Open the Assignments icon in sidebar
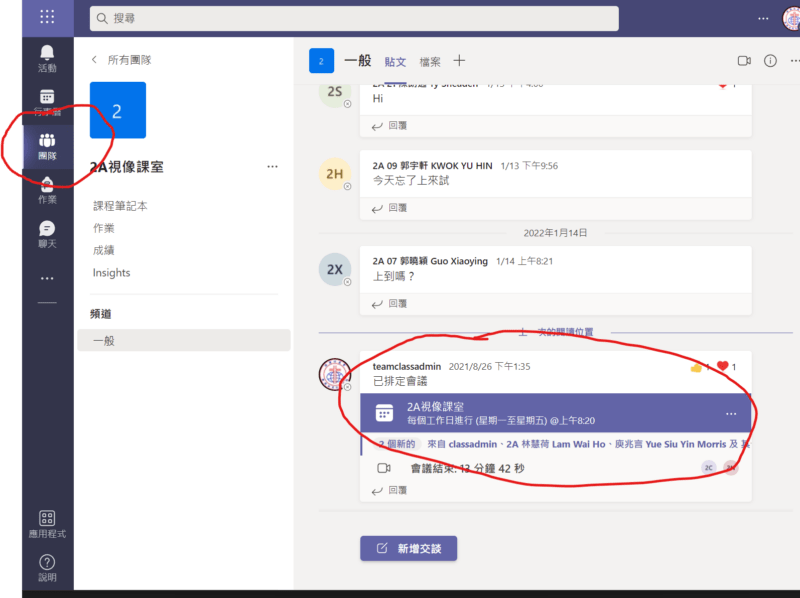The image size is (800, 598). click(x=47, y=189)
